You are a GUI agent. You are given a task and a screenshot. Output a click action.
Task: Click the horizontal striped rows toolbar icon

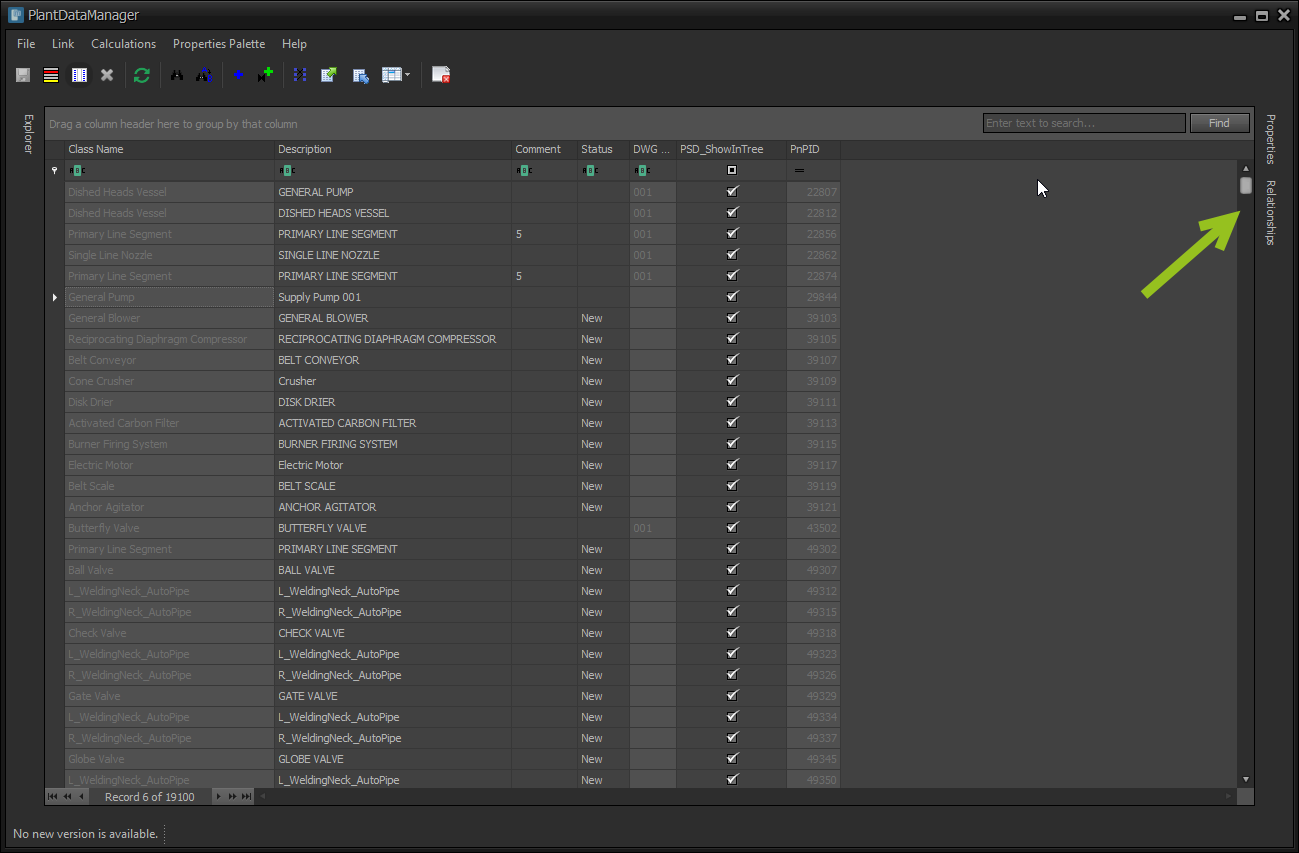(x=51, y=75)
